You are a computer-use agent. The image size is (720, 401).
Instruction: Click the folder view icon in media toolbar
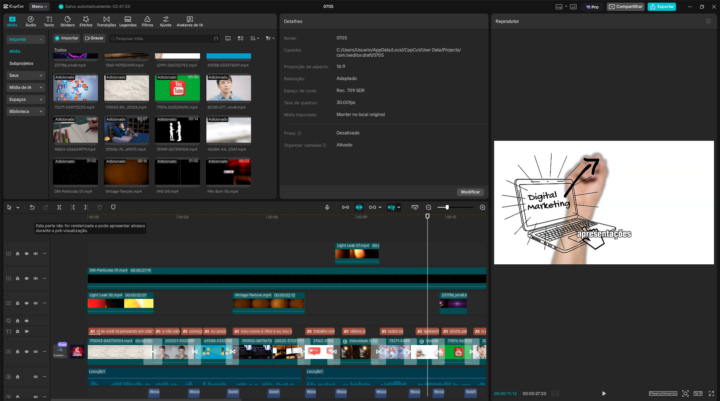[228, 39]
